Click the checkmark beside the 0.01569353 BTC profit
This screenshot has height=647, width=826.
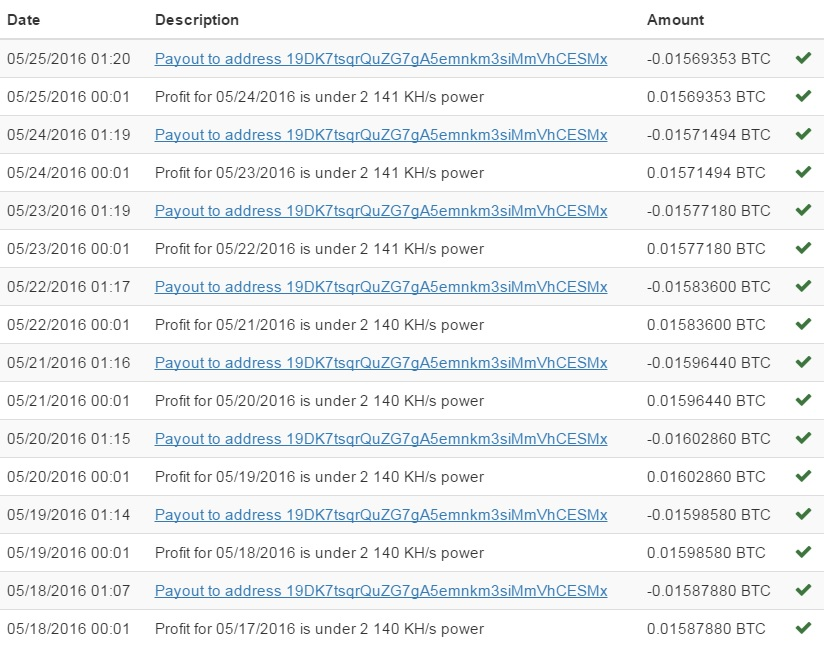[803, 96]
